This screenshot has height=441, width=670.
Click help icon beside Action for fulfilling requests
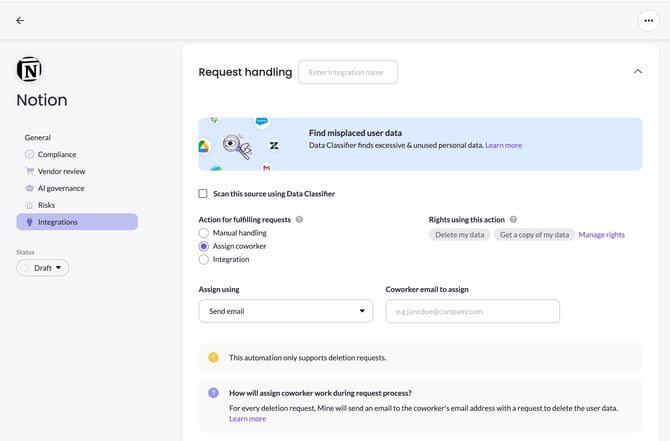299,220
